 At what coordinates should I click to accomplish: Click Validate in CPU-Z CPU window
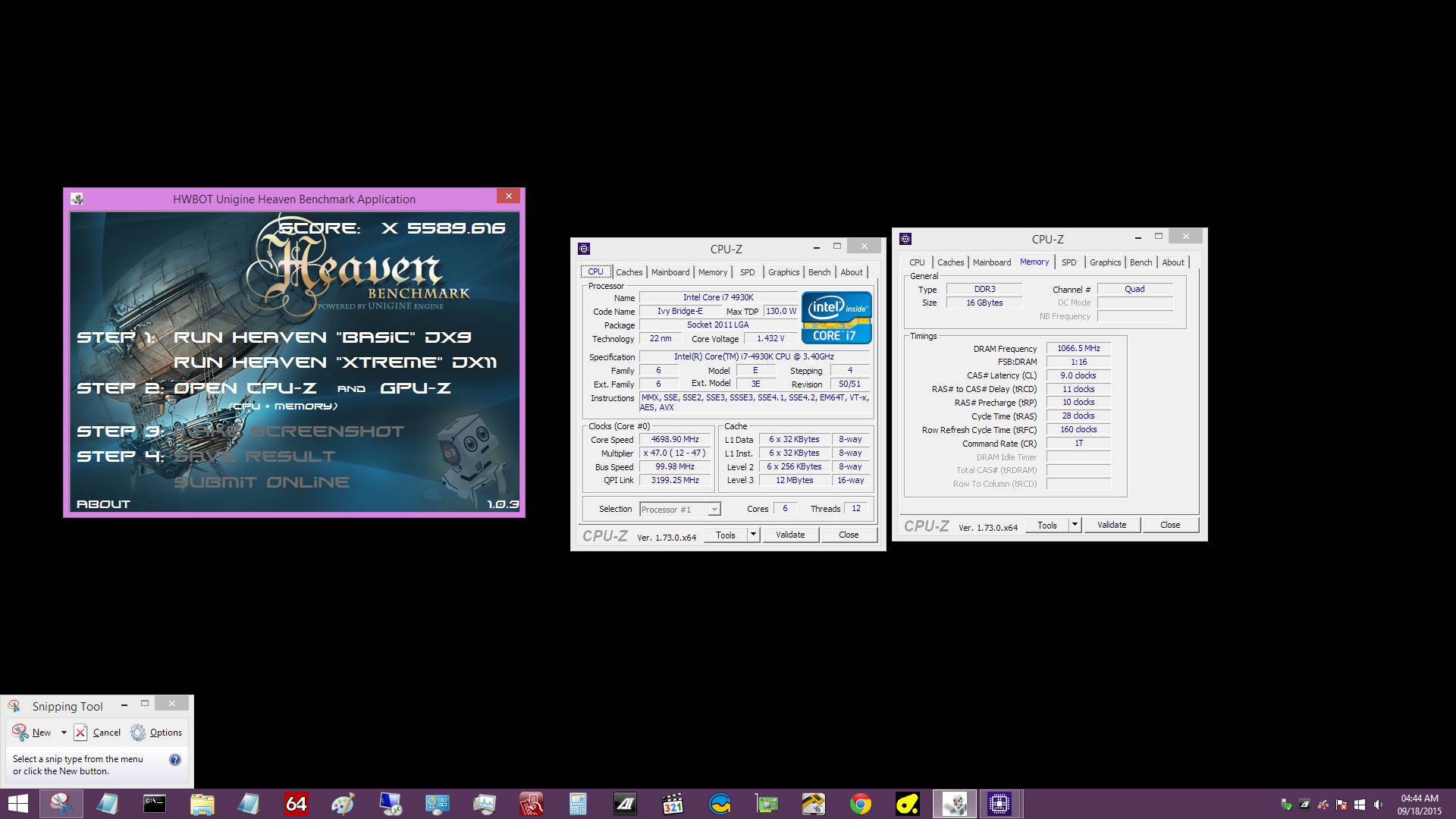pos(790,535)
